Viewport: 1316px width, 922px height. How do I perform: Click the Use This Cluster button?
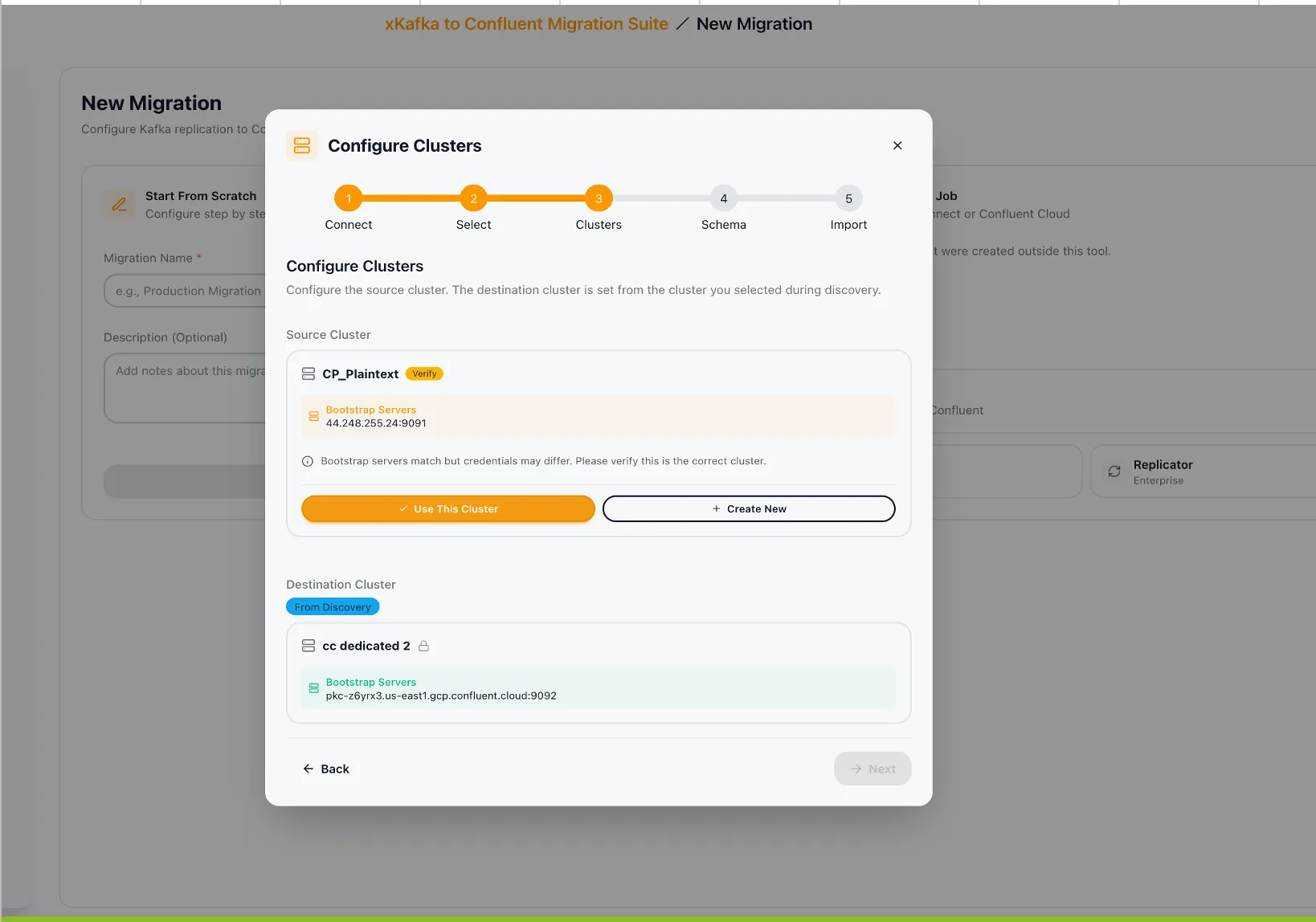click(x=448, y=508)
